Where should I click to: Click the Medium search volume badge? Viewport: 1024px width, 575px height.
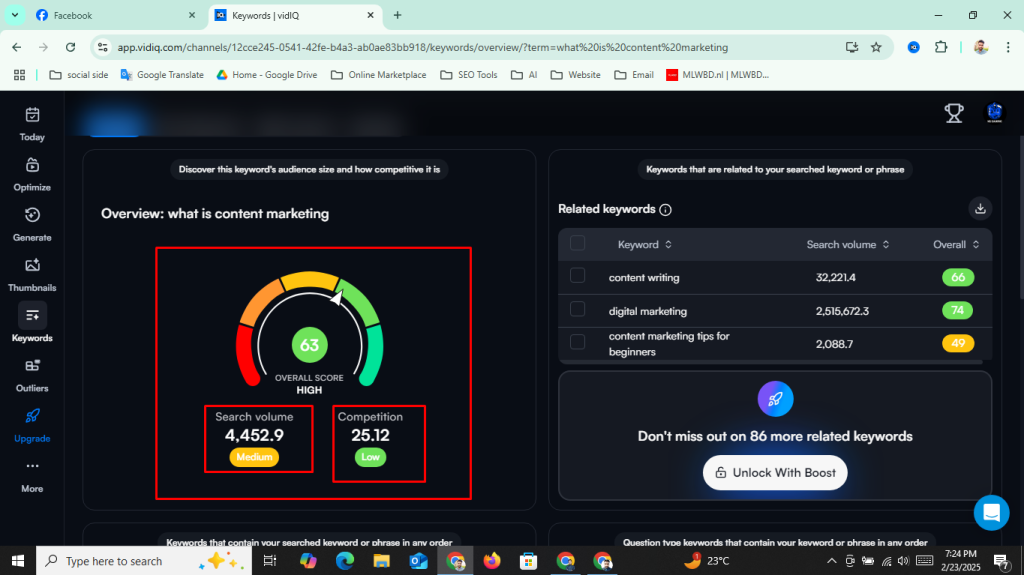pyautogui.click(x=254, y=457)
